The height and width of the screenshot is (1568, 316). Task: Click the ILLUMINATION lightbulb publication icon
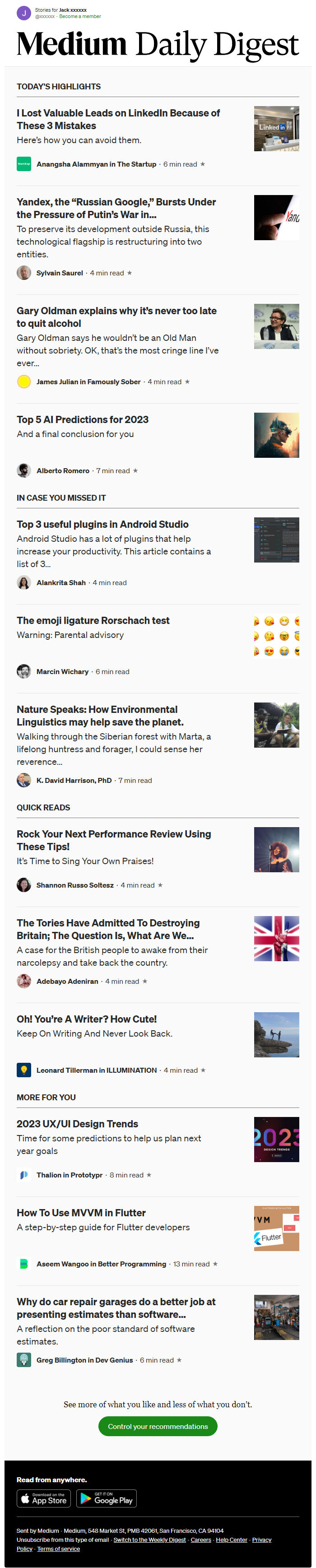pyautogui.click(x=24, y=1070)
